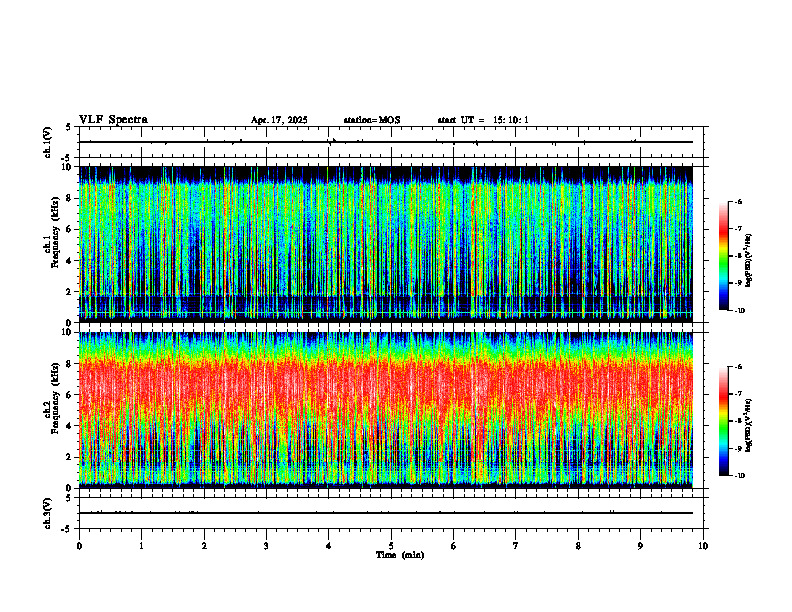The width and height of the screenshot is (792, 612).
Task: Select the "start UT = 15:10:1" text
Action: click(483, 120)
